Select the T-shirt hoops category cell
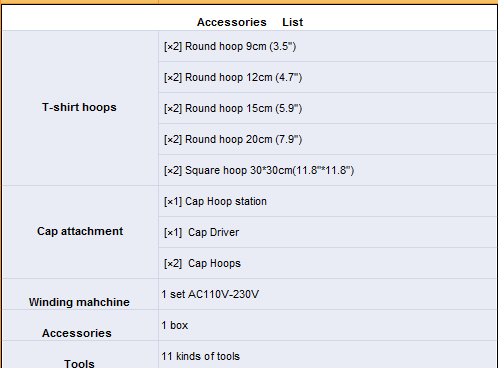 tap(80, 108)
